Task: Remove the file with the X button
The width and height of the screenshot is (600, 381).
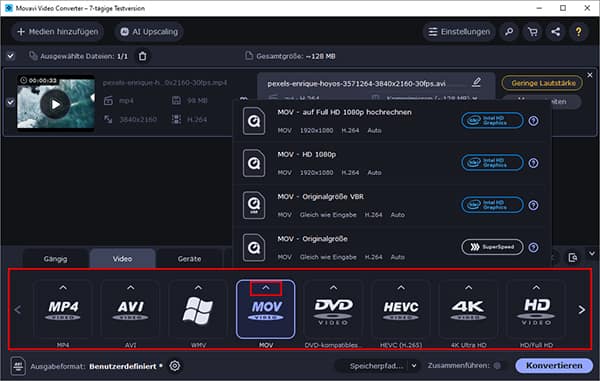Action: [590, 75]
